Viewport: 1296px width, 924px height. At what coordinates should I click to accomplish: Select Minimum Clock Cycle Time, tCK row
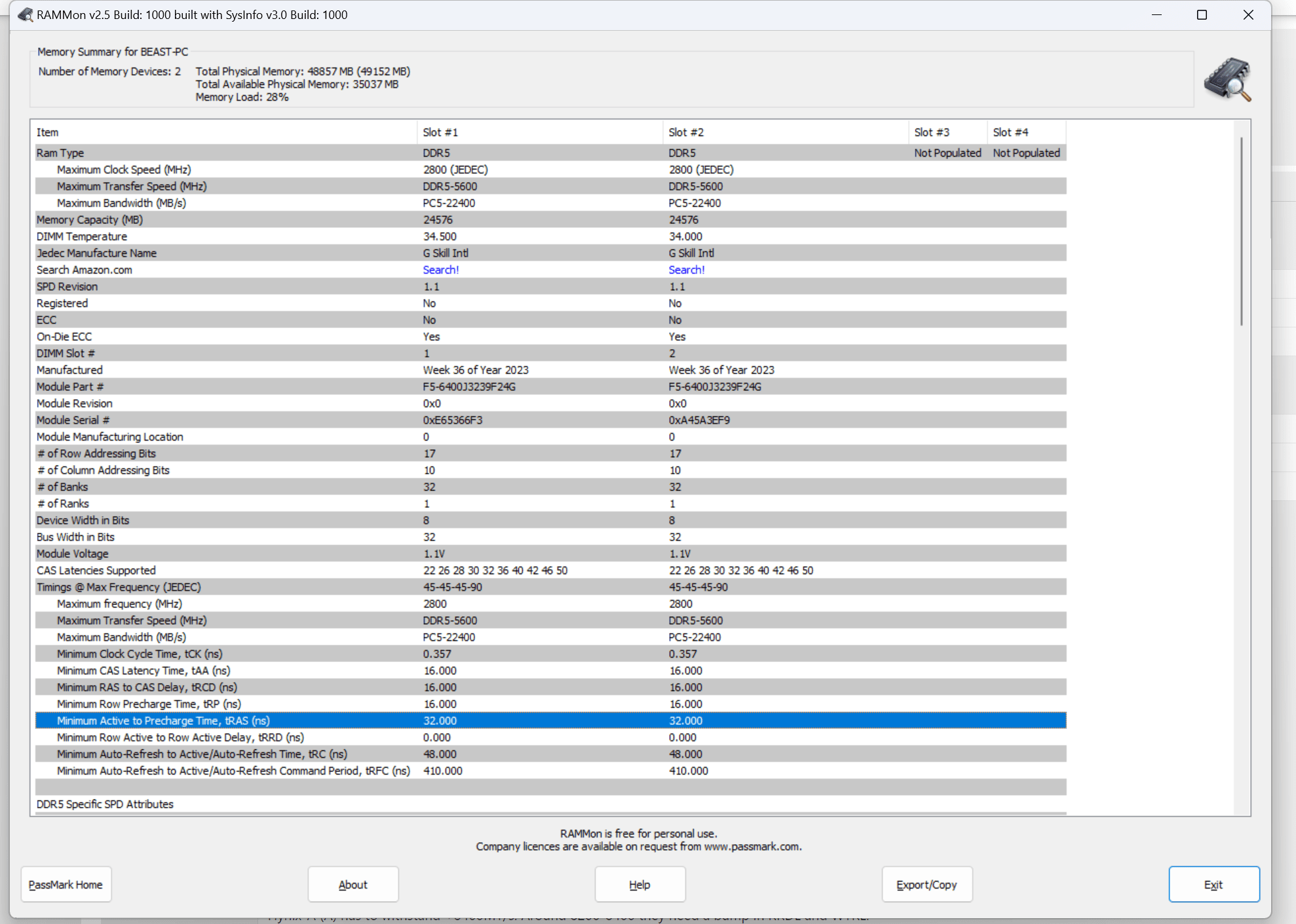[x=550, y=654]
